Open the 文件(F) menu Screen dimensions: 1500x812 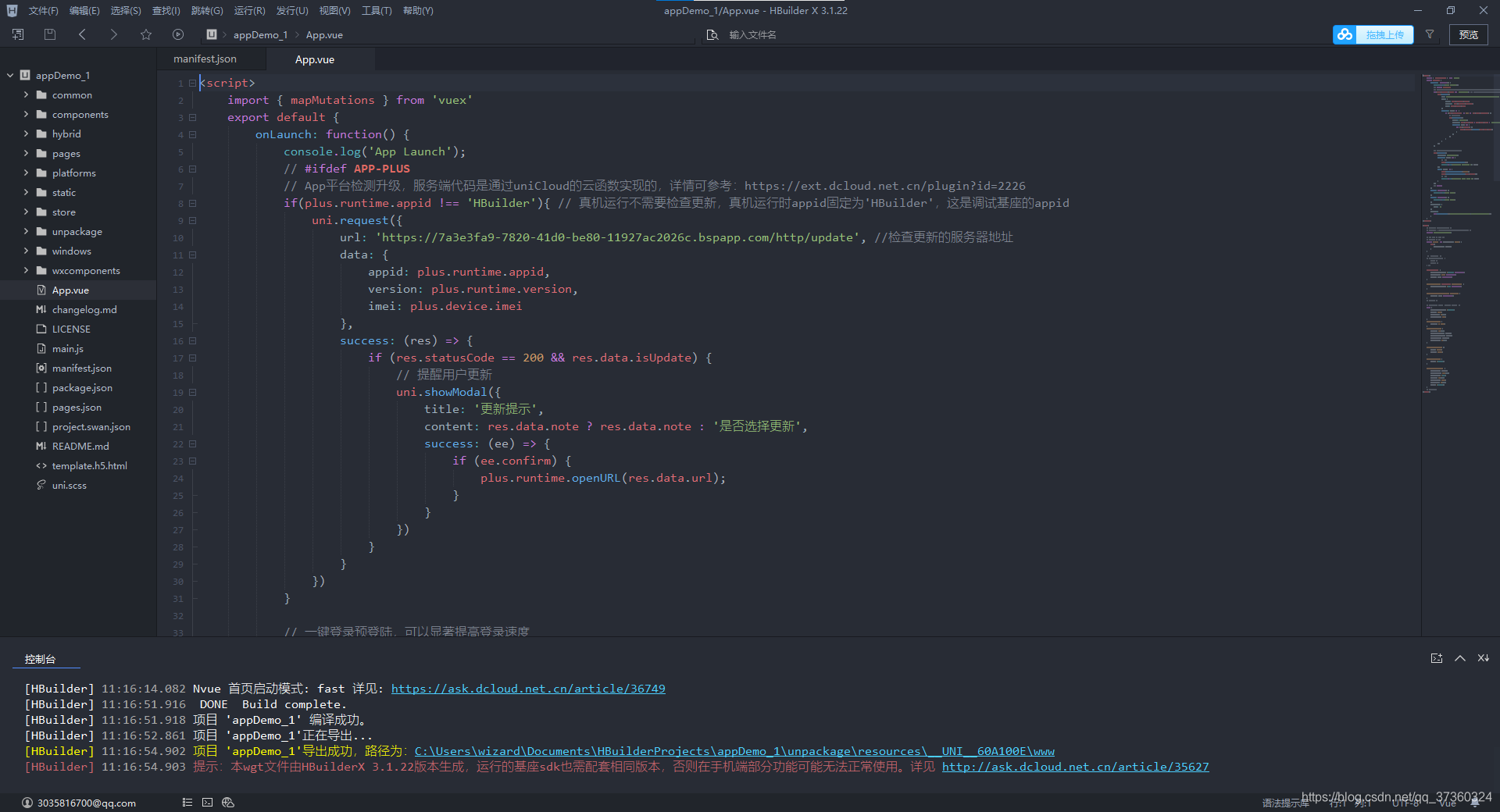tap(43, 10)
